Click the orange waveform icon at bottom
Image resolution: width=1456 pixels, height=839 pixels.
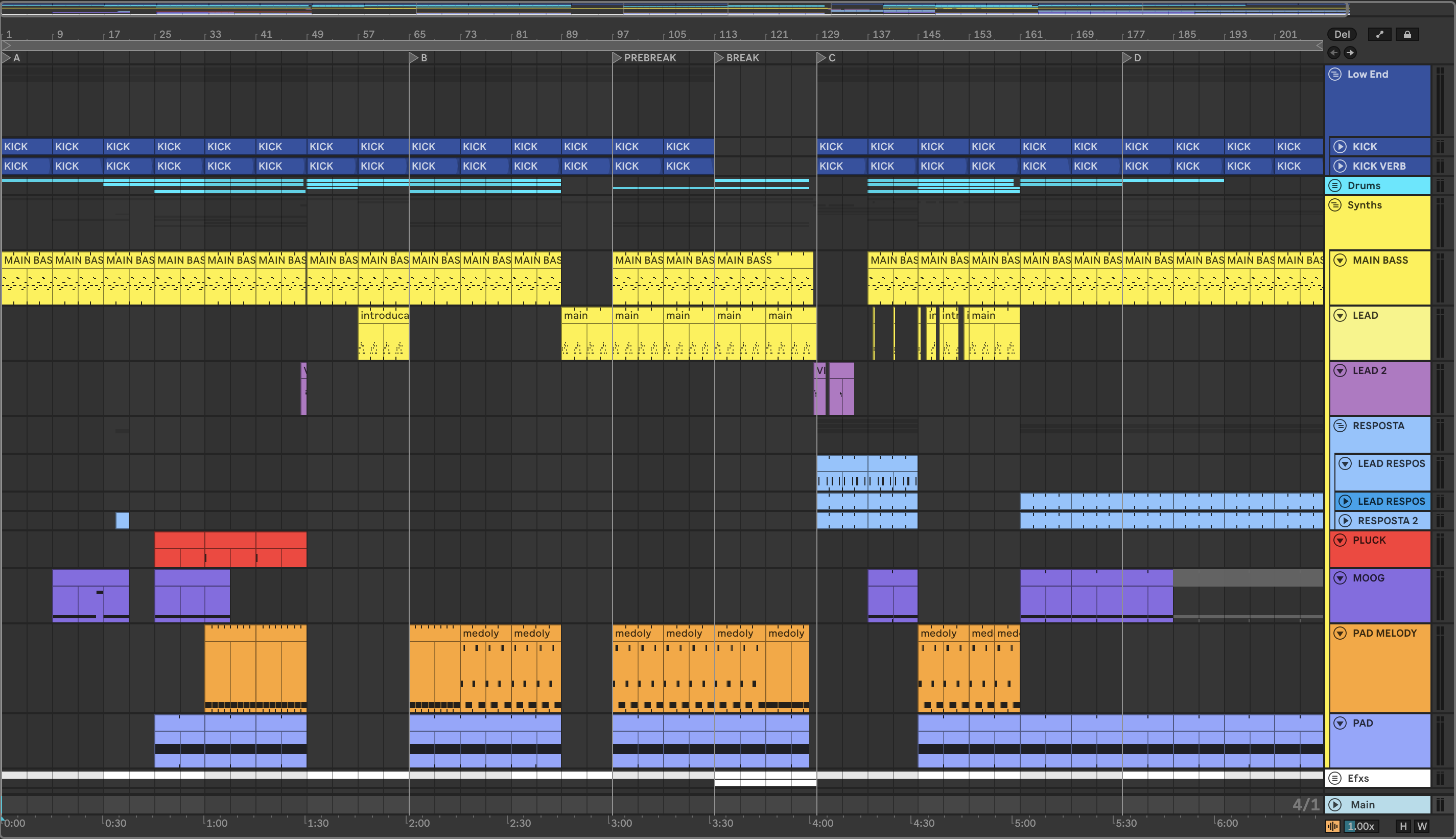pyautogui.click(x=1333, y=826)
